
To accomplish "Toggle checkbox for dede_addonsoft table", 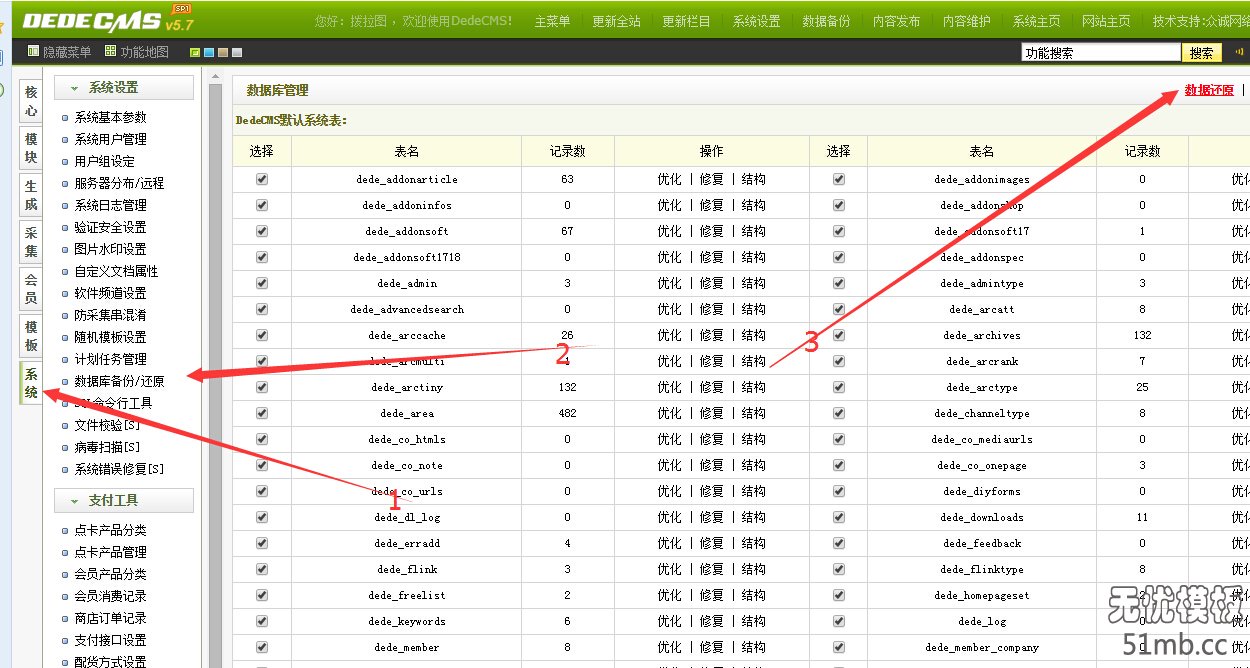I will [x=262, y=231].
